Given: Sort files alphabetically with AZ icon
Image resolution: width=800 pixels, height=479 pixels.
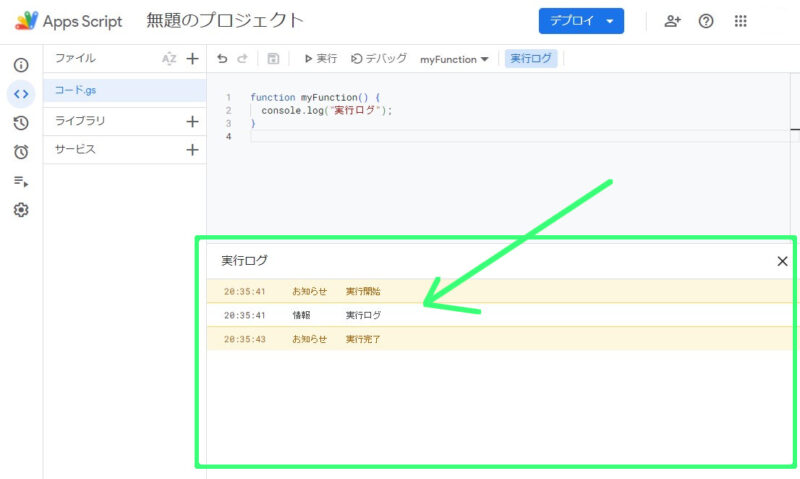Looking at the screenshot, I should [x=169, y=59].
